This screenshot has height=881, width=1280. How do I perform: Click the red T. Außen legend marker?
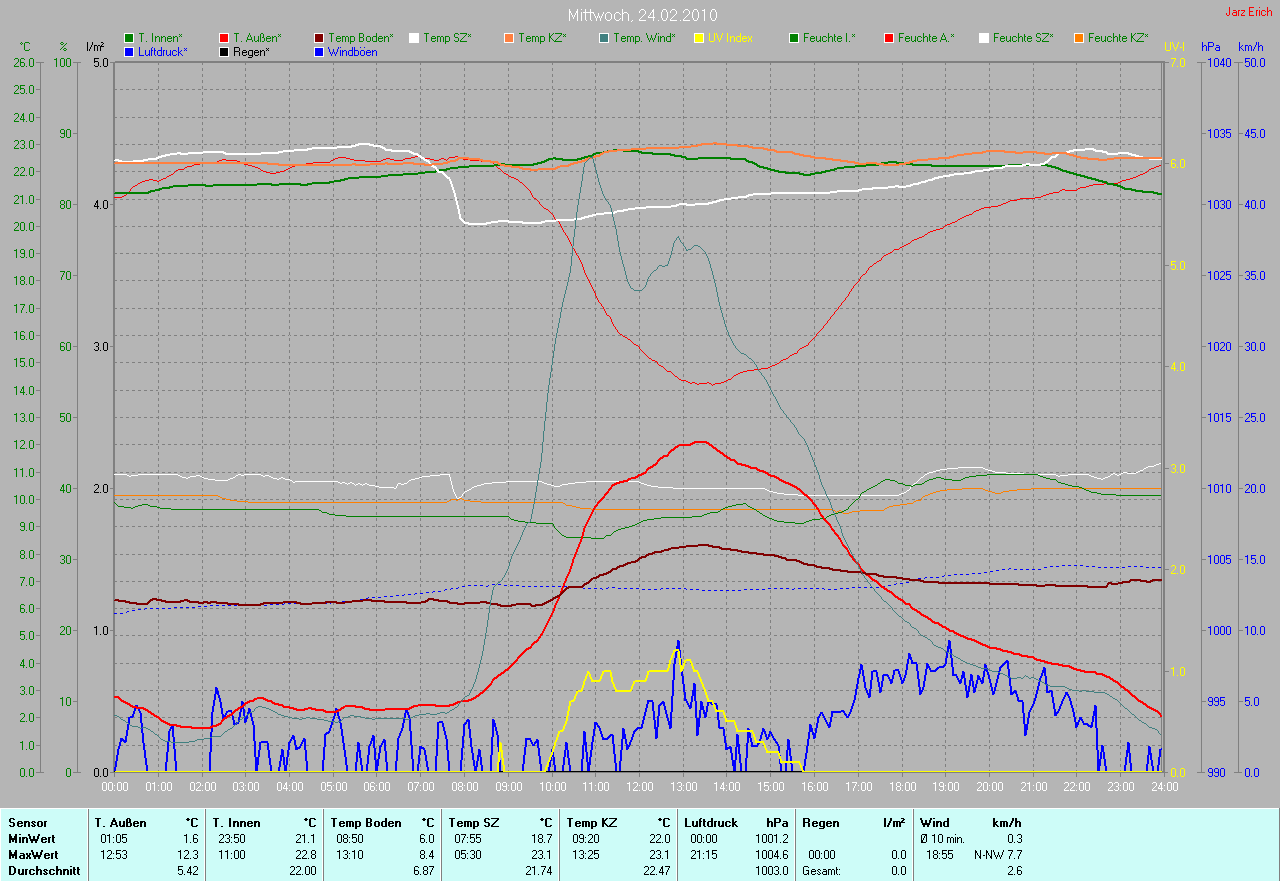(224, 38)
